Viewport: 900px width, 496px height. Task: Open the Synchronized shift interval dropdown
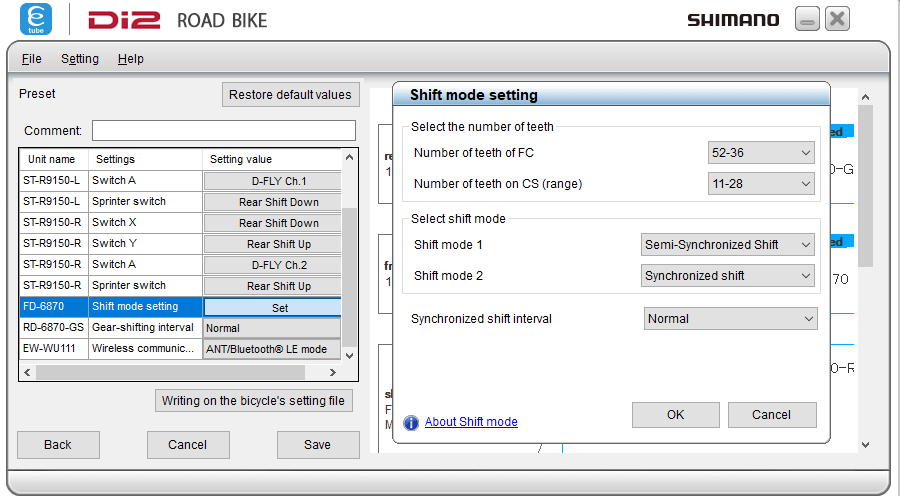(731, 319)
